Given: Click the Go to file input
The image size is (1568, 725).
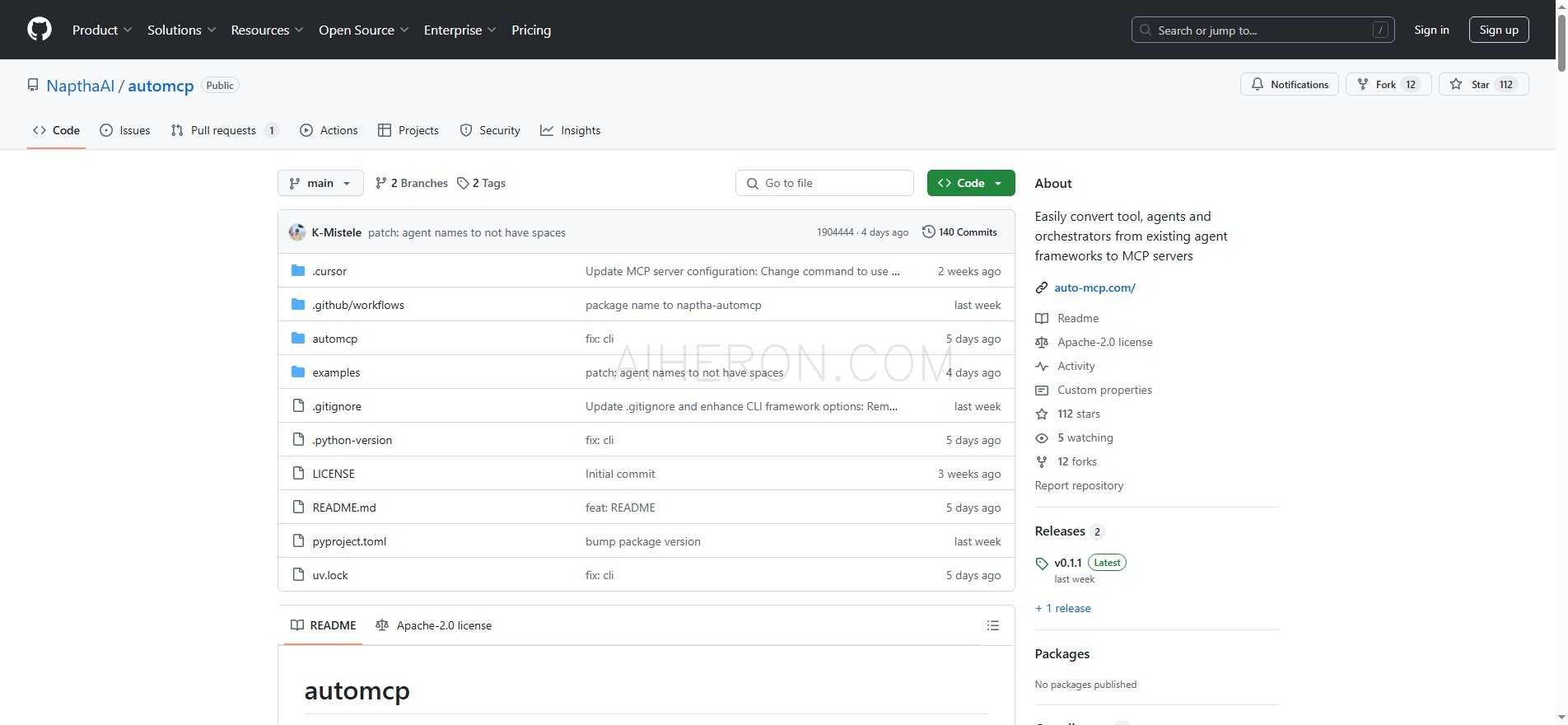Looking at the screenshot, I should point(824,183).
